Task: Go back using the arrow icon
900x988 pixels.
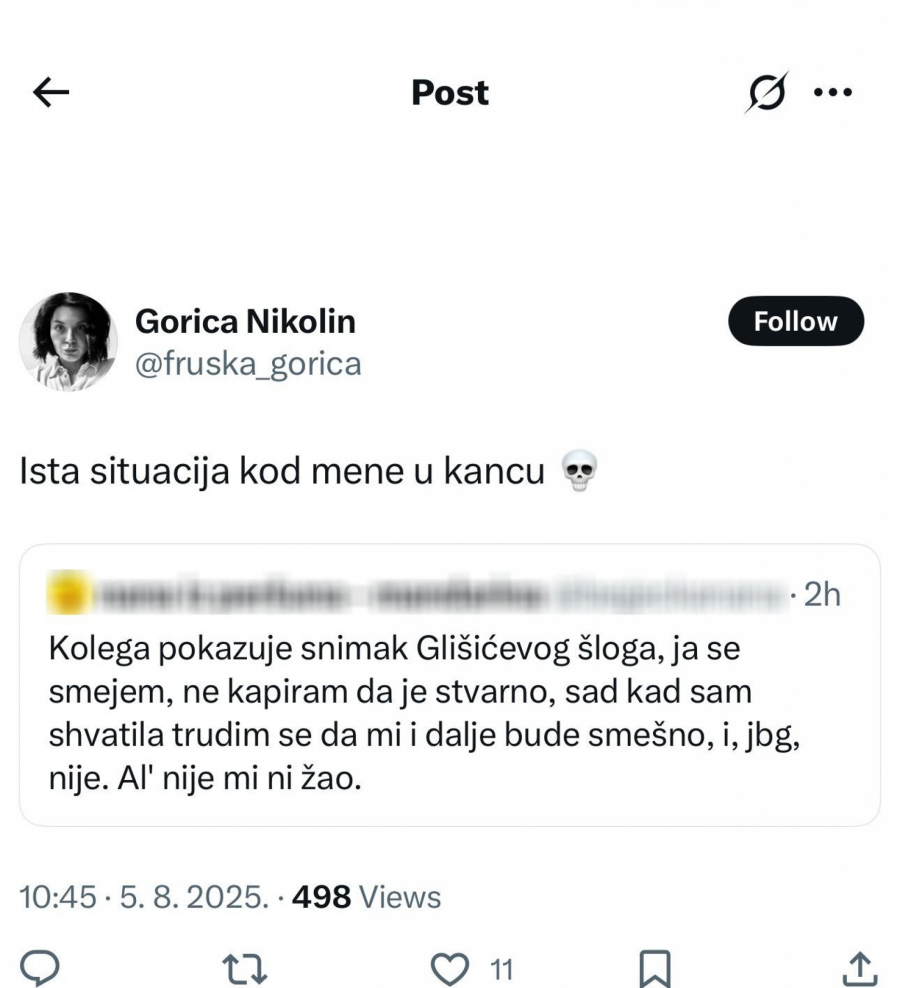Action: point(48,91)
